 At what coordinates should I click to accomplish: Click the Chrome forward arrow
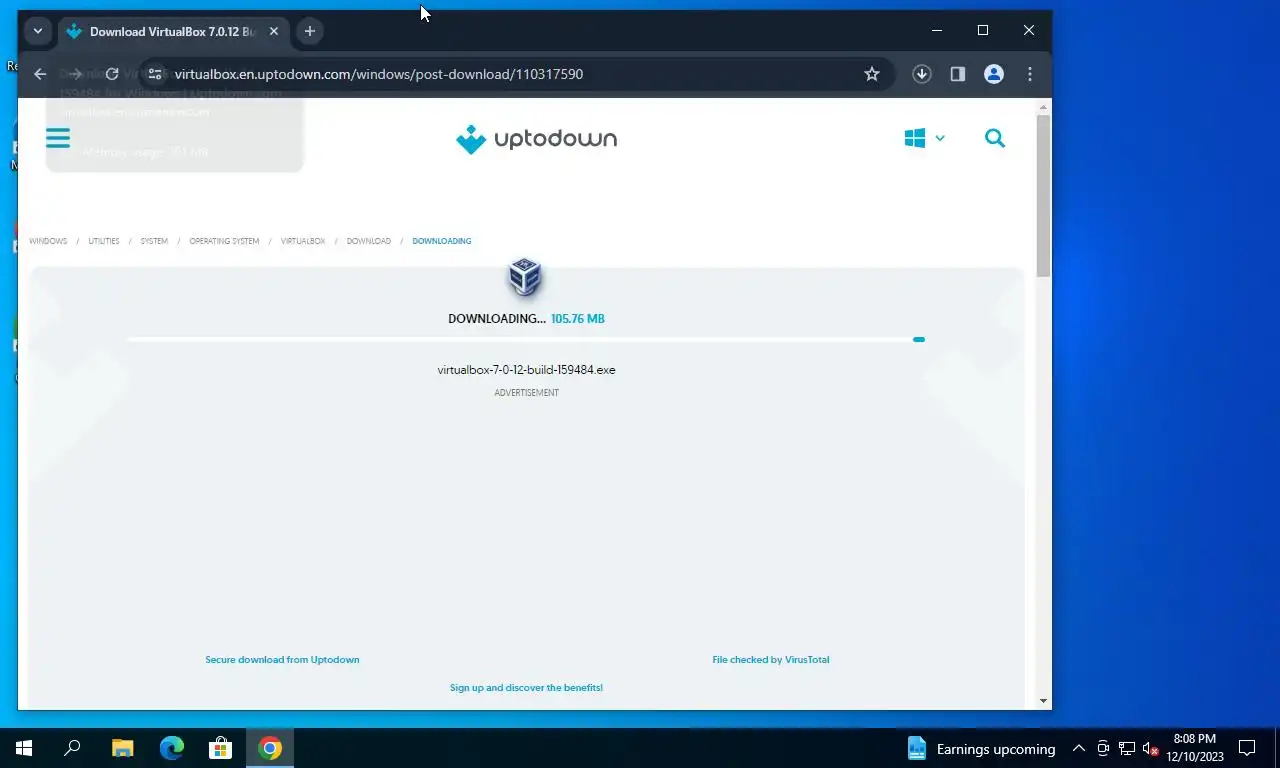point(76,74)
